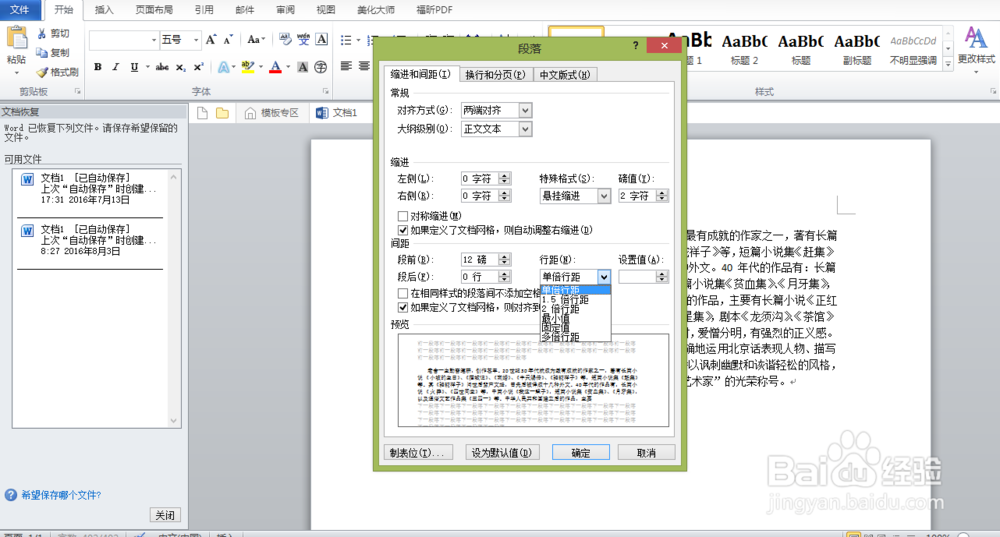
Task: Open the 审阅 ribbon tab
Action: coord(285,10)
